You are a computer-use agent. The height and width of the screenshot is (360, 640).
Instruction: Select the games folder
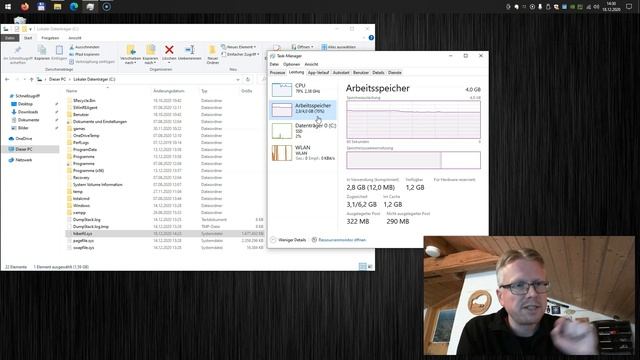click(79, 129)
